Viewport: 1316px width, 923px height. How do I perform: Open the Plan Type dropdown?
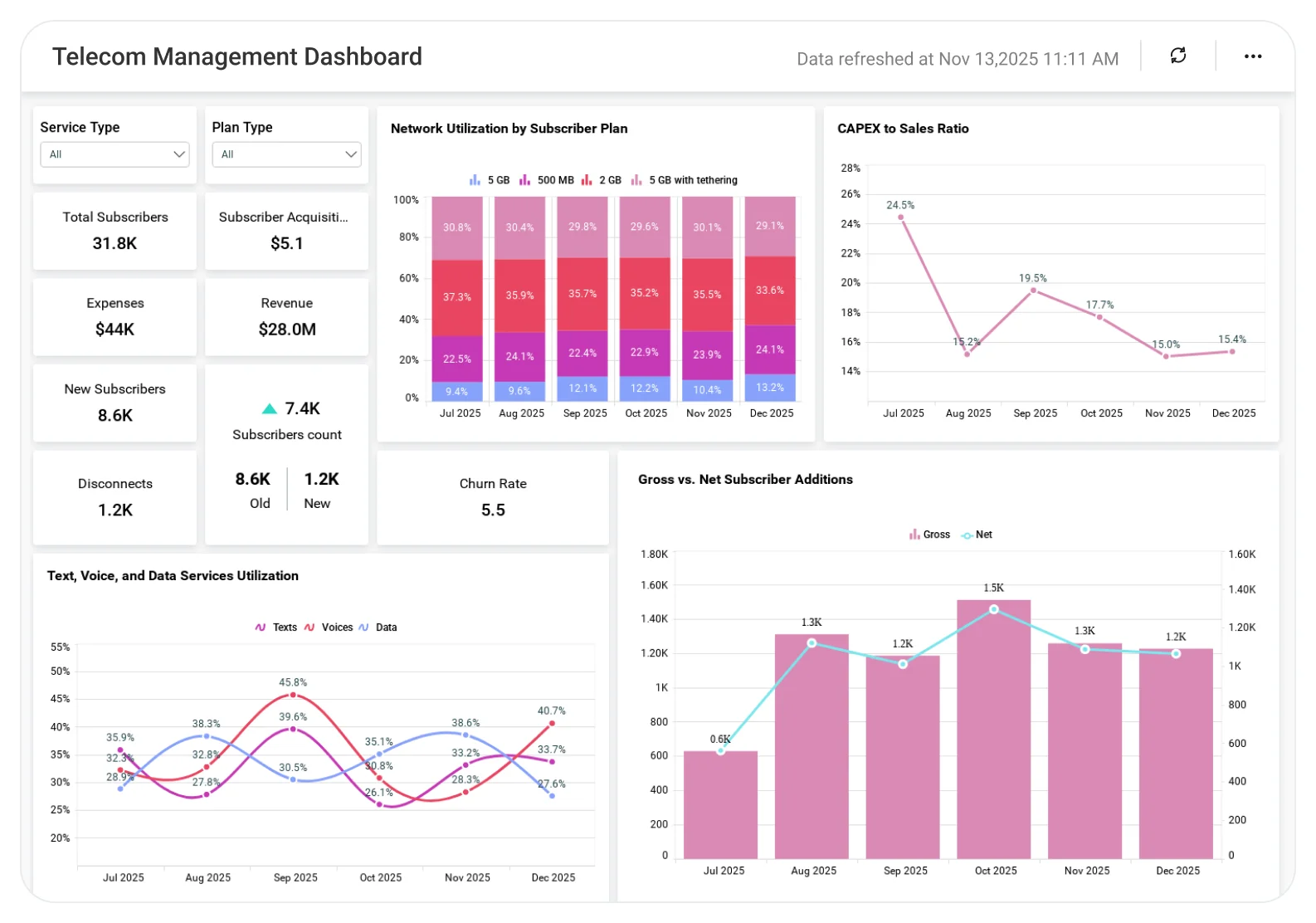pyautogui.click(x=286, y=154)
